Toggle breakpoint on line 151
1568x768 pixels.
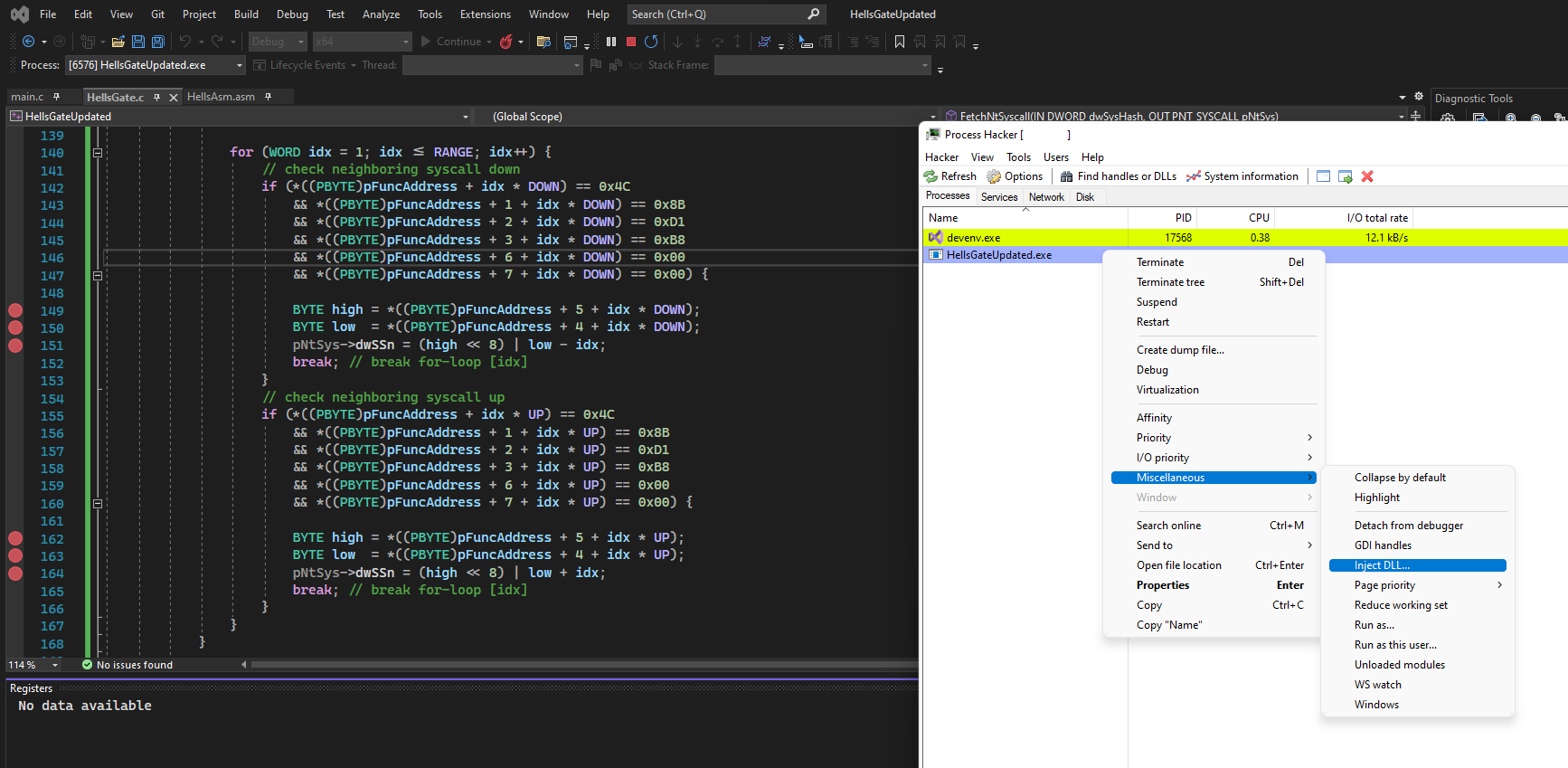15,346
